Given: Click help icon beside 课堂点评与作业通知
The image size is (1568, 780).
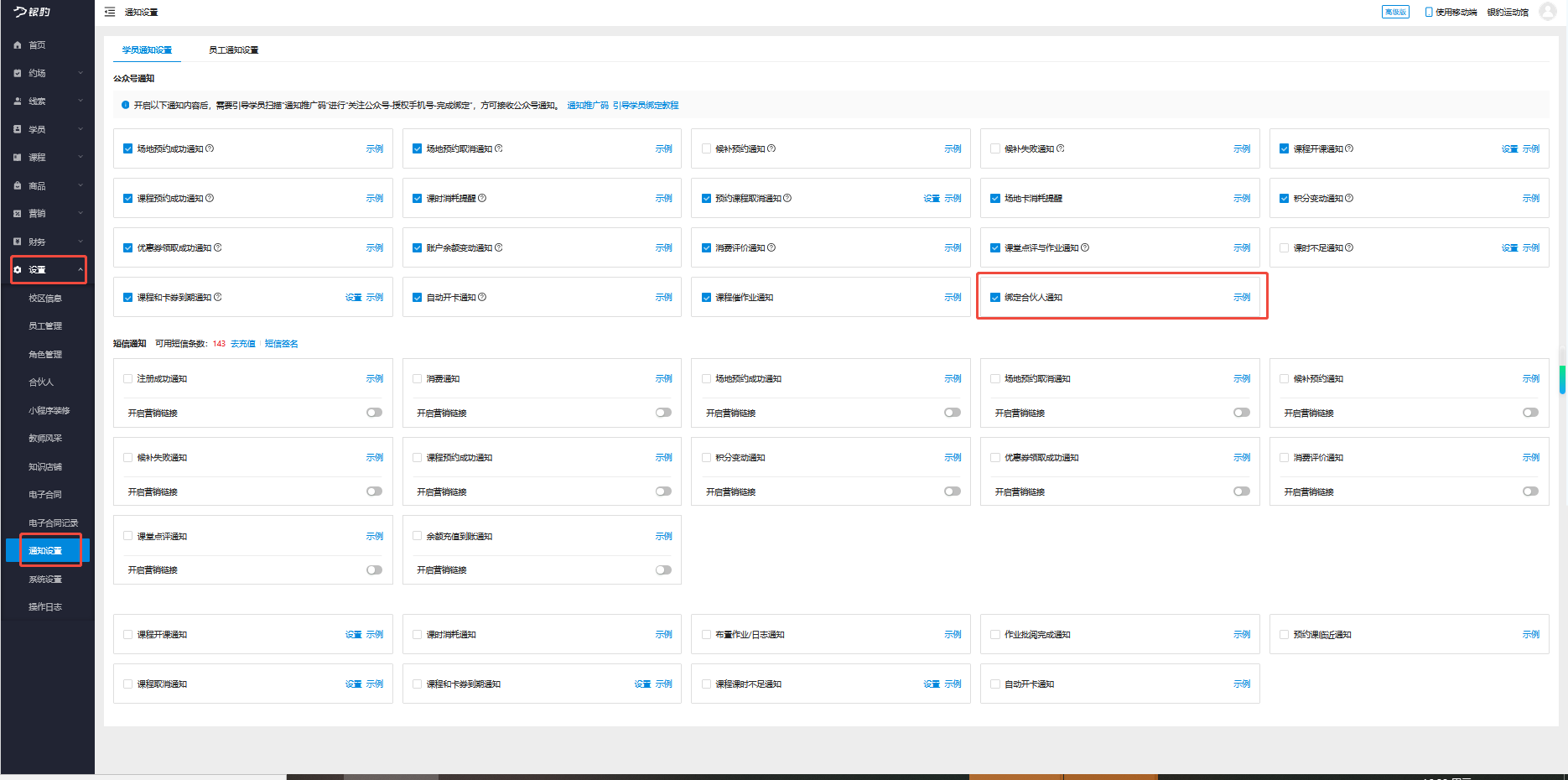Looking at the screenshot, I should (x=1085, y=247).
